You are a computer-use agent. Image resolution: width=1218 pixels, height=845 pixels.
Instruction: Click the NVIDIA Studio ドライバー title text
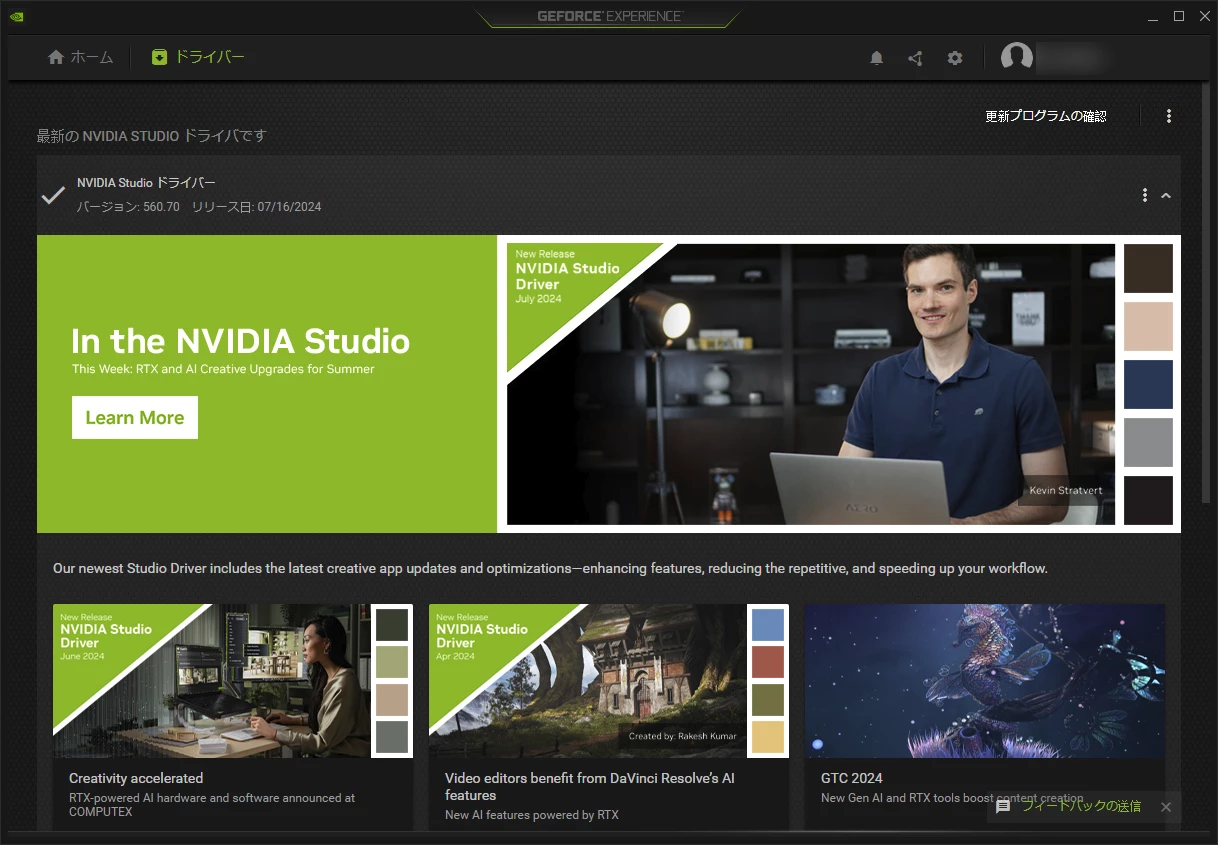click(x=146, y=183)
